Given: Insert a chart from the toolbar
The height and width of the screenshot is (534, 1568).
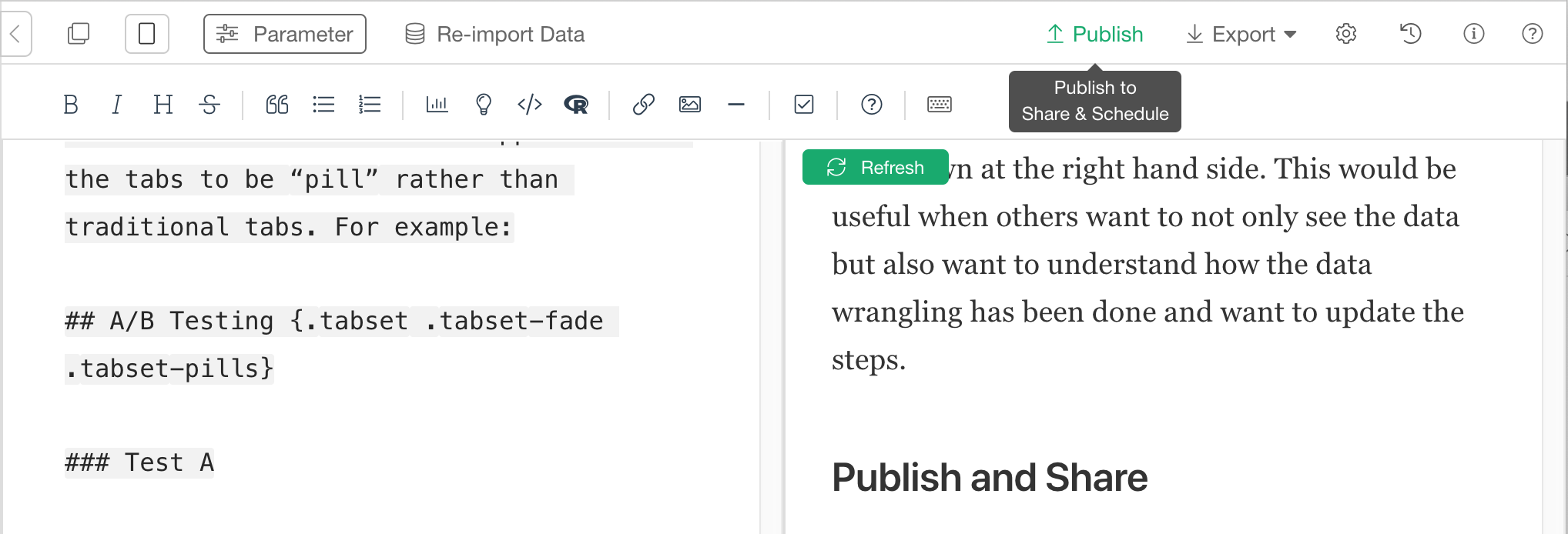Looking at the screenshot, I should [437, 105].
